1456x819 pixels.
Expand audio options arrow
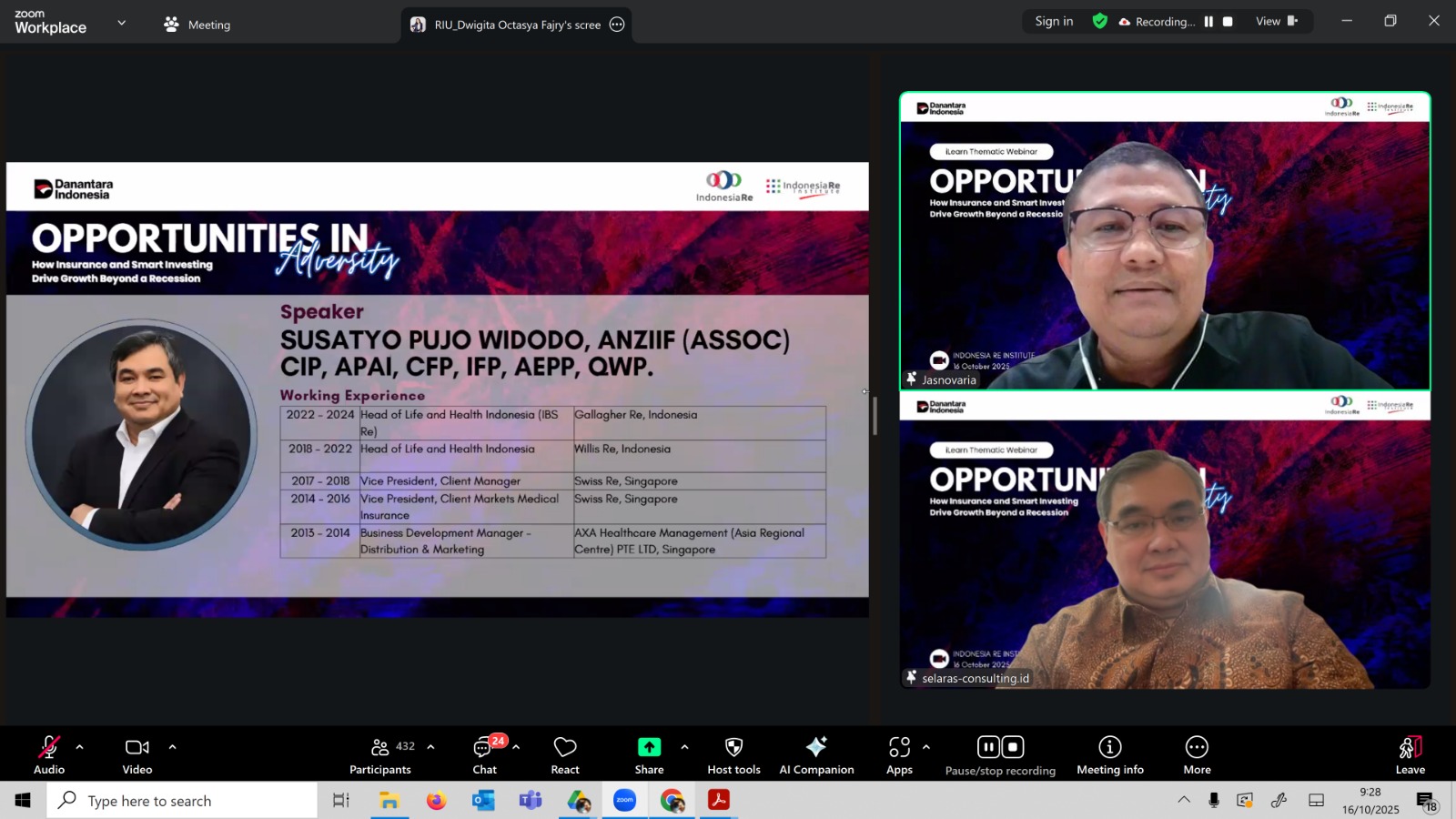tap(80, 747)
